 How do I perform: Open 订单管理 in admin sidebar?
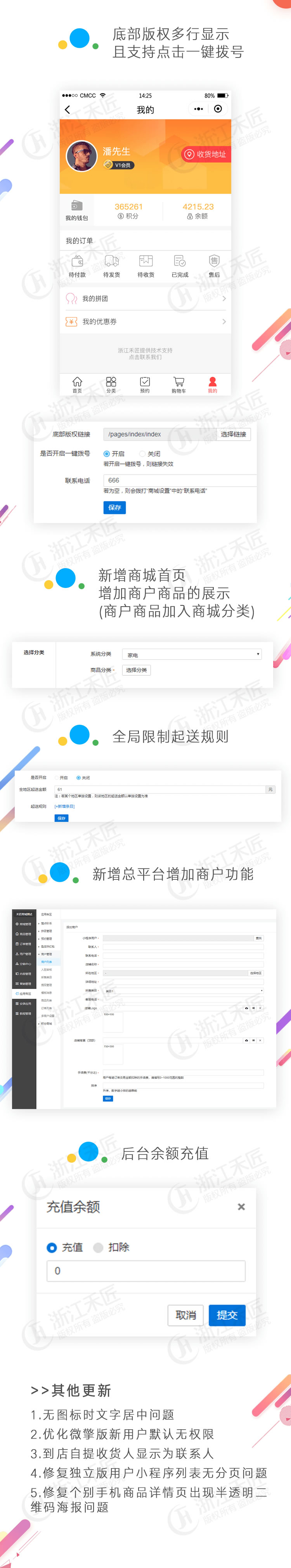pos(24,944)
